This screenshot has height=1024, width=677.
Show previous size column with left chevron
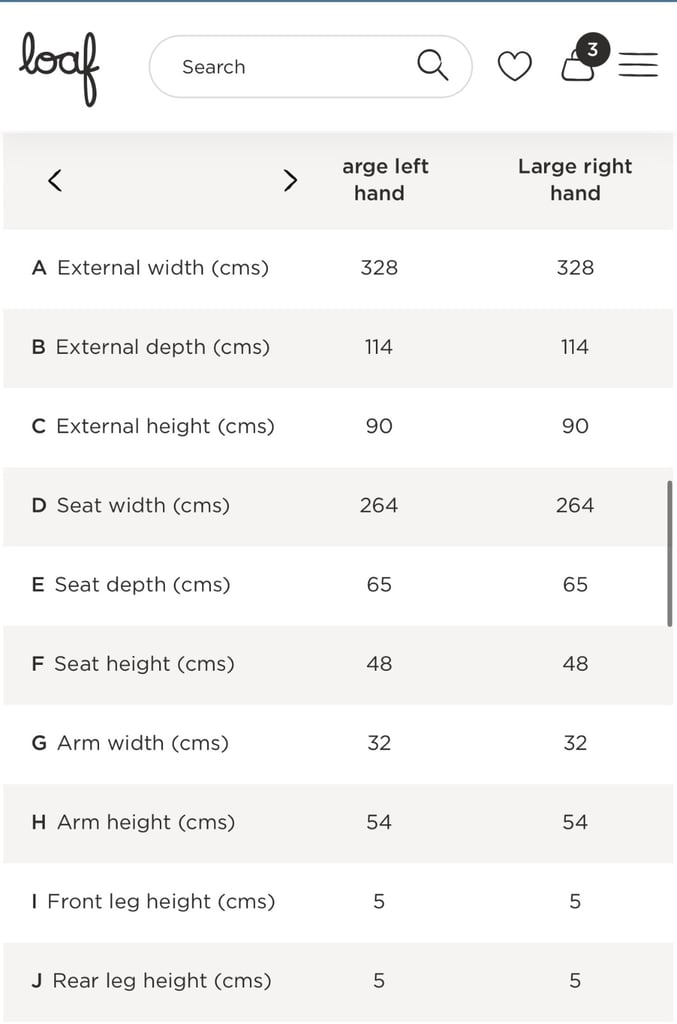tap(55, 180)
